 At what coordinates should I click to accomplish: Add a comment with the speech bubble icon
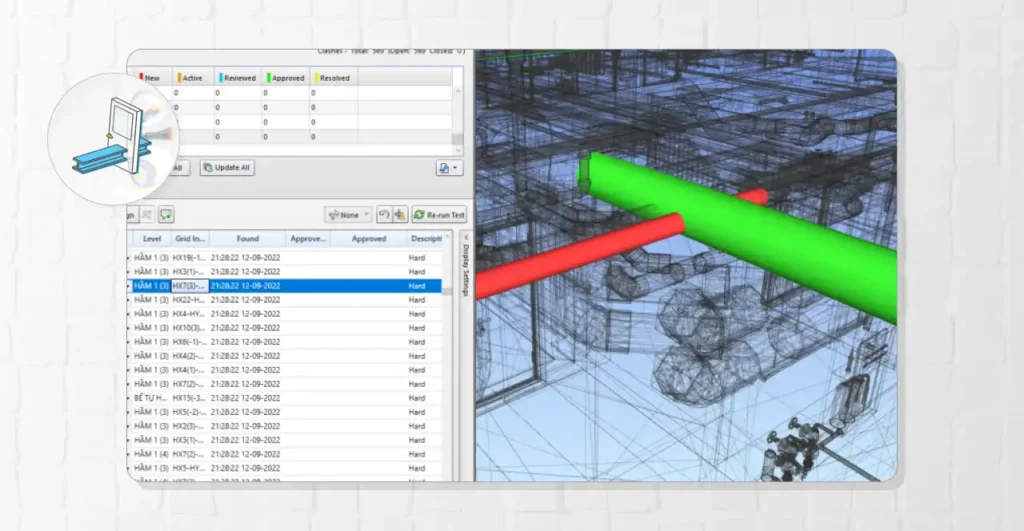[166, 214]
